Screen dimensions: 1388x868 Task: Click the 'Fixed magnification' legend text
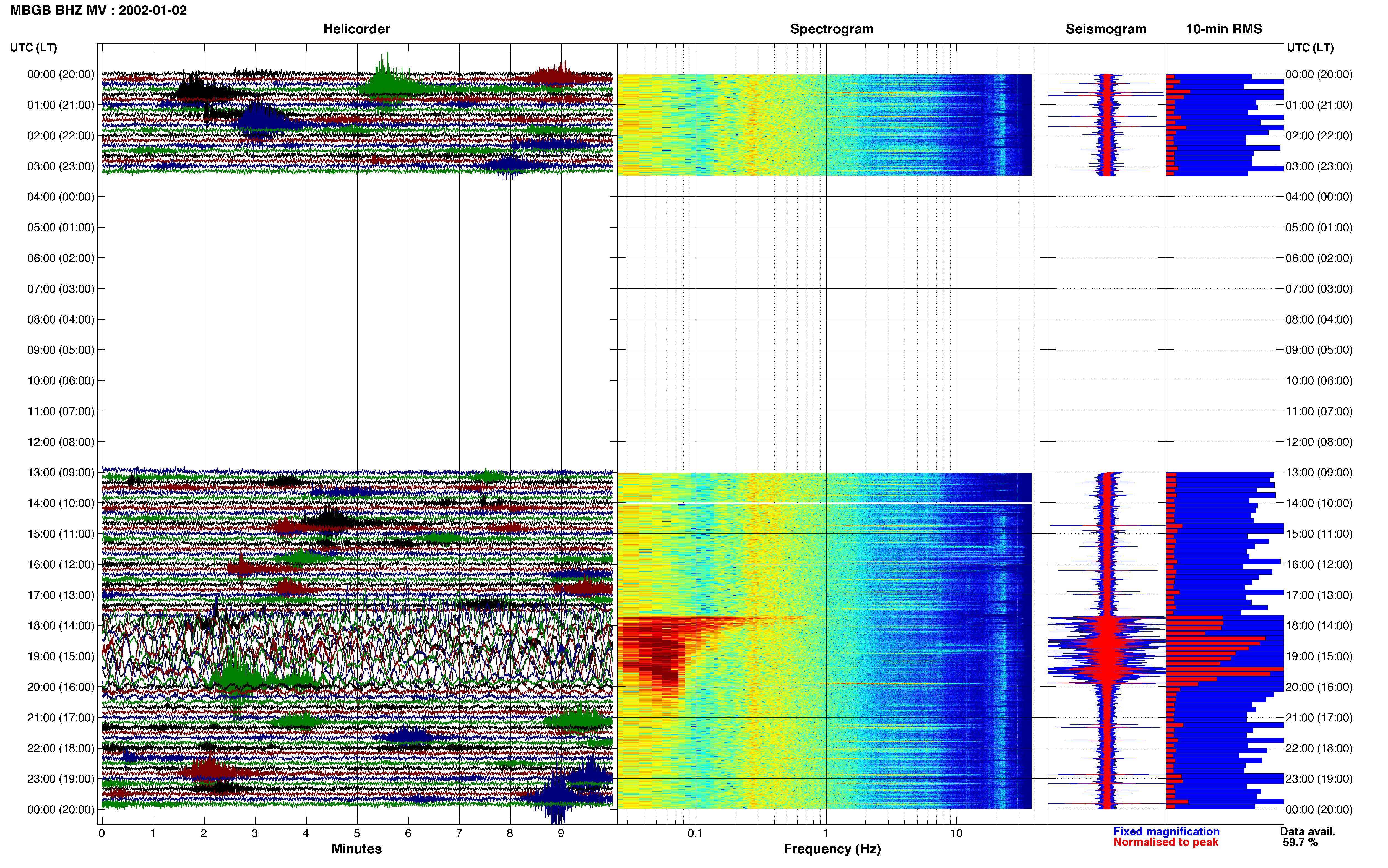[x=1166, y=832]
